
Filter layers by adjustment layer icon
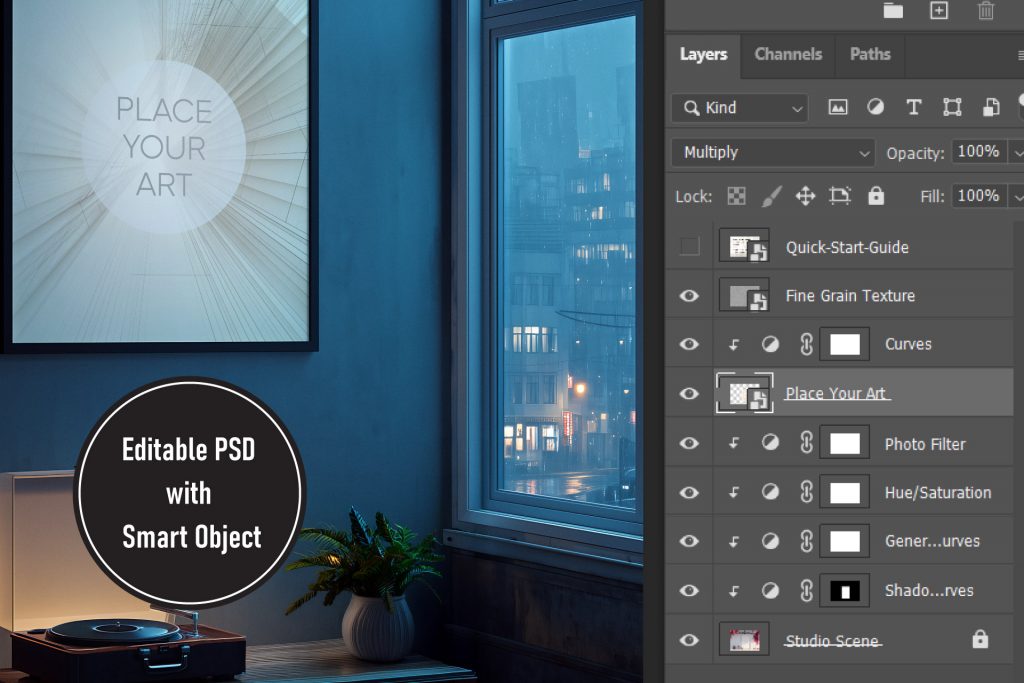[x=875, y=107]
